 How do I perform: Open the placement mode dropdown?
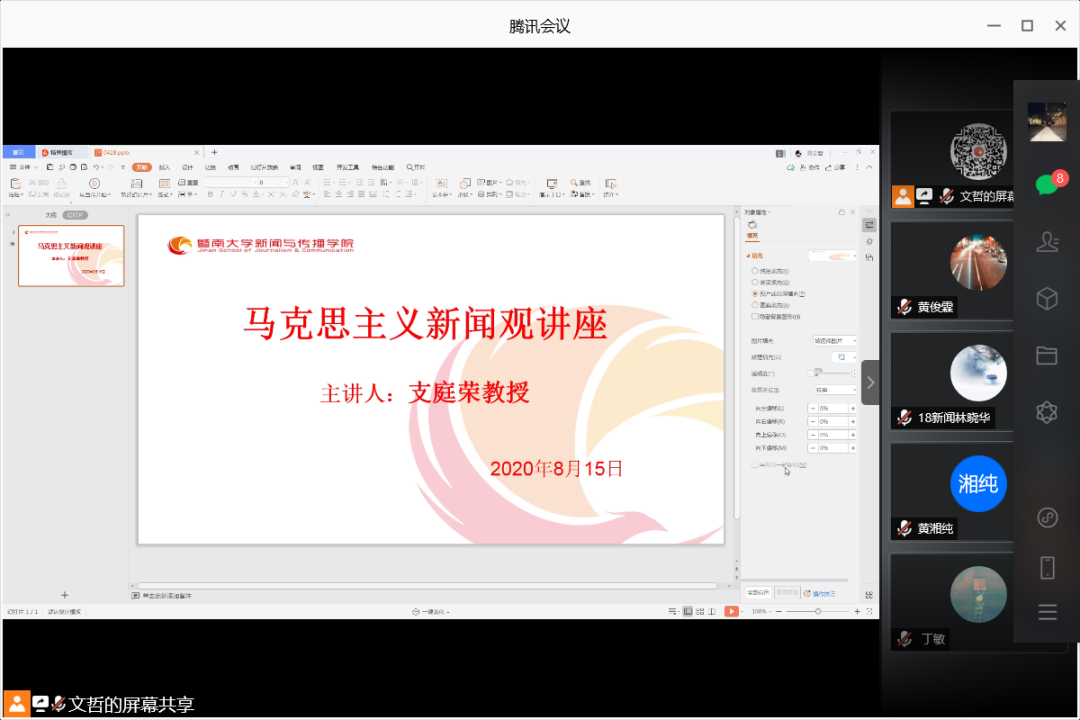[x=834, y=389]
